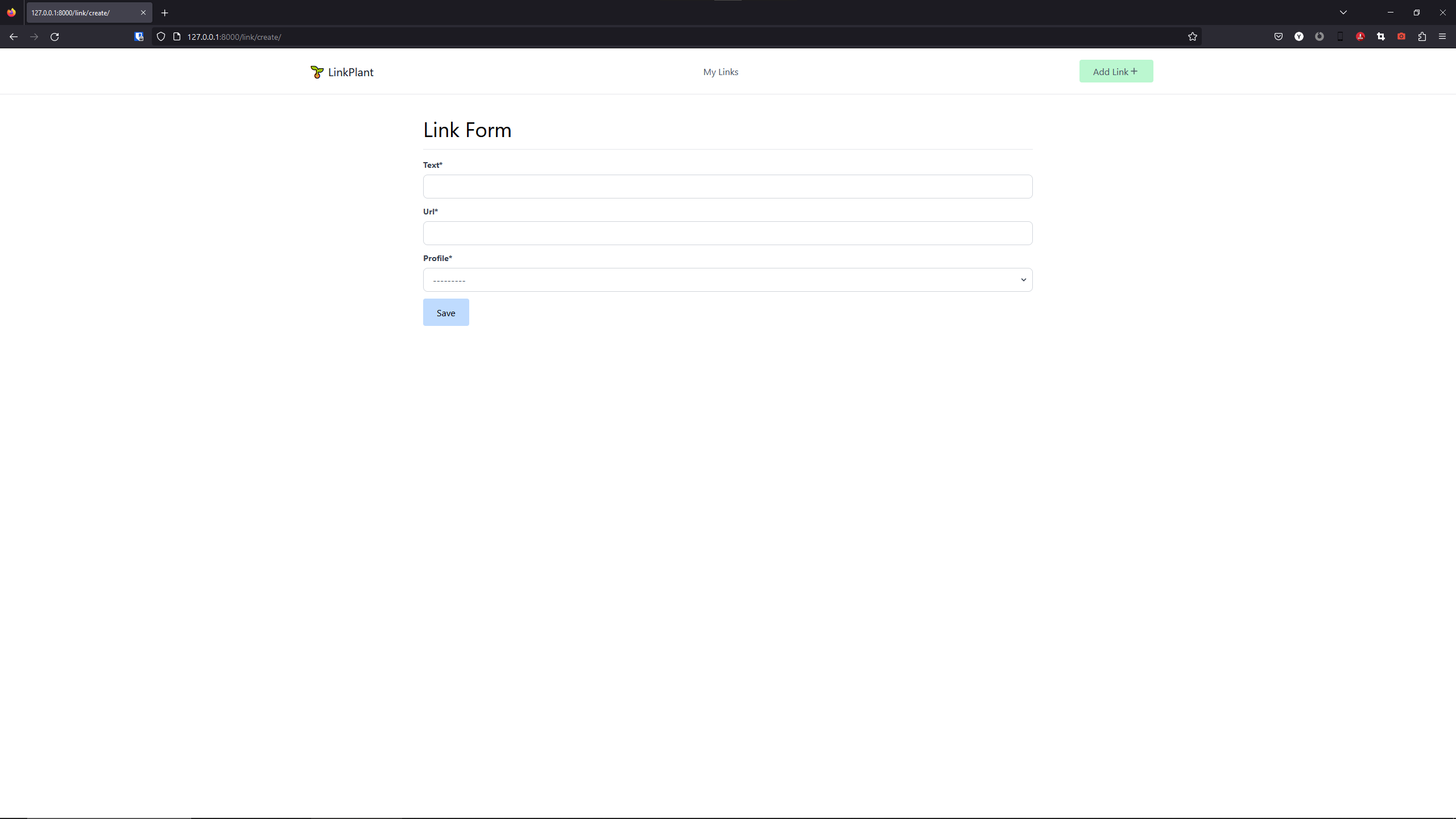Viewport: 1456px width, 819px height.
Task: Focus the Text input field
Action: coord(727,187)
